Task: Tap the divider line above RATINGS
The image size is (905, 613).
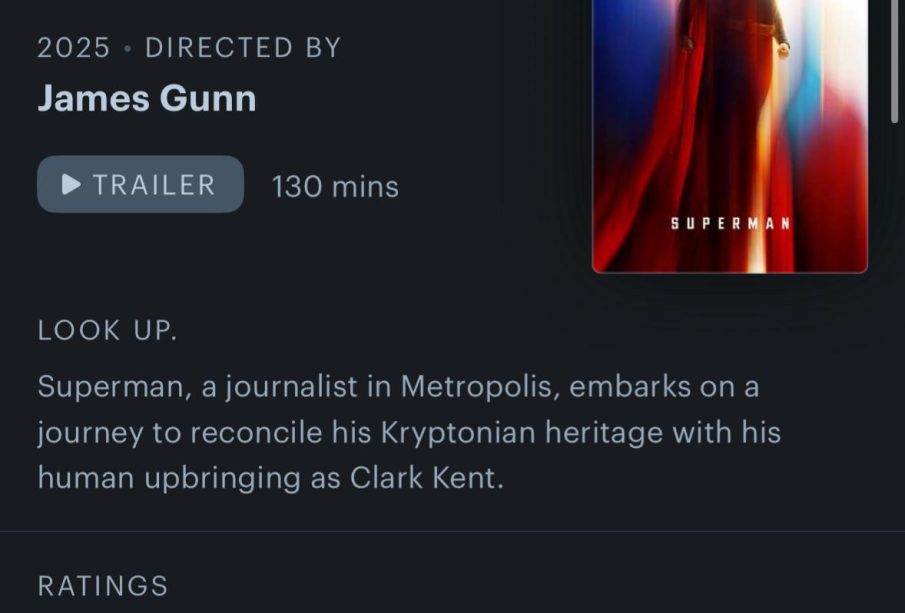Action: (x=452, y=531)
